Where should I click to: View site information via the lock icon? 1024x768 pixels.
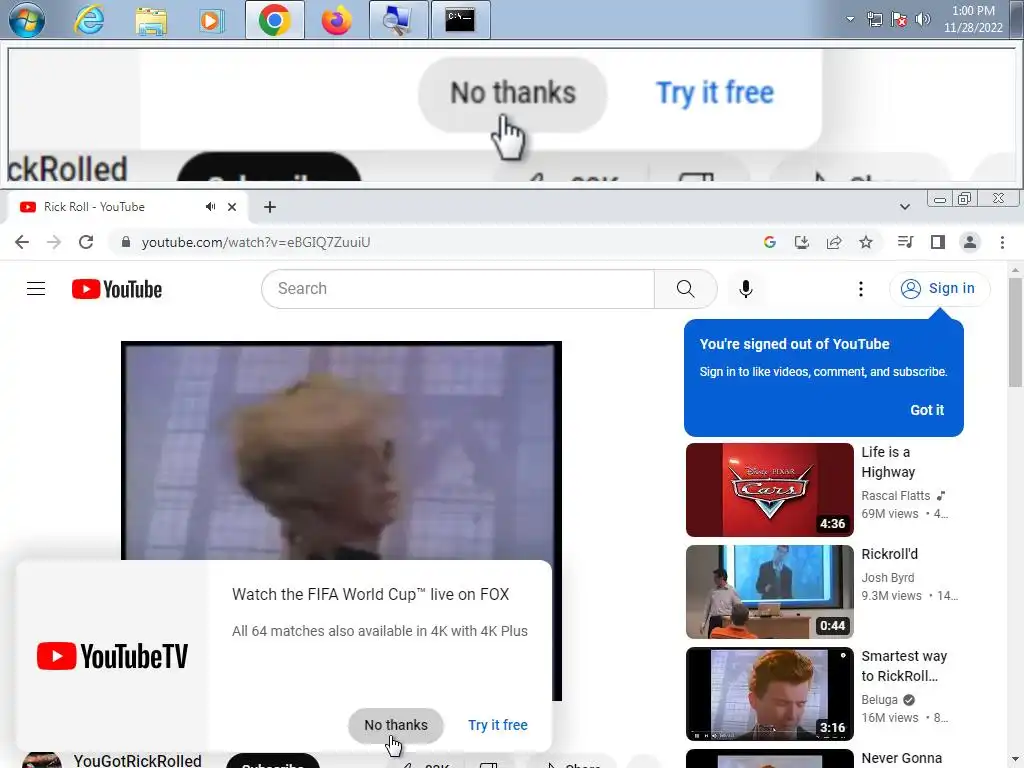tap(126, 242)
